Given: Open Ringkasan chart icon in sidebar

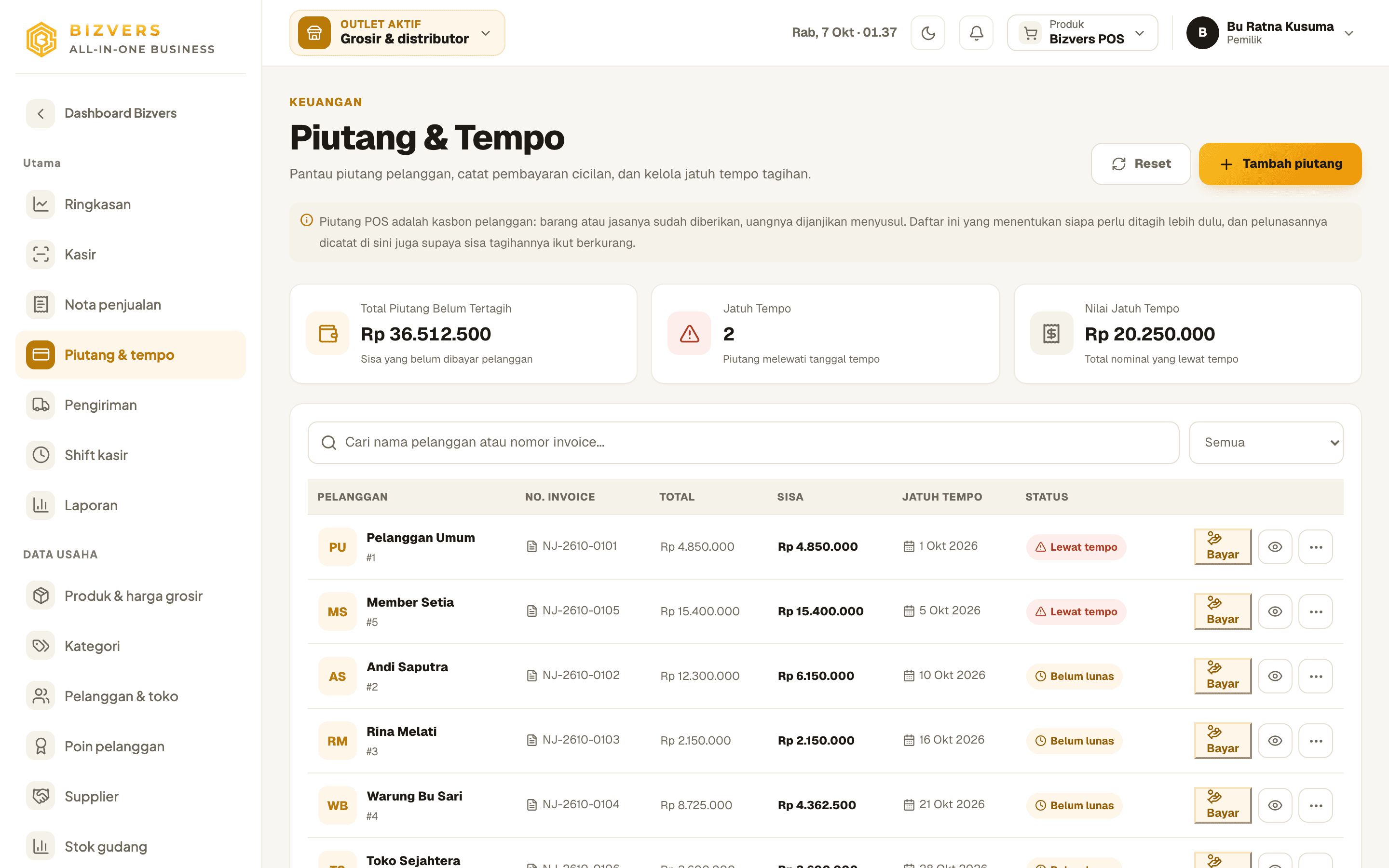Looking at the screenshot, I should (40, 204).
